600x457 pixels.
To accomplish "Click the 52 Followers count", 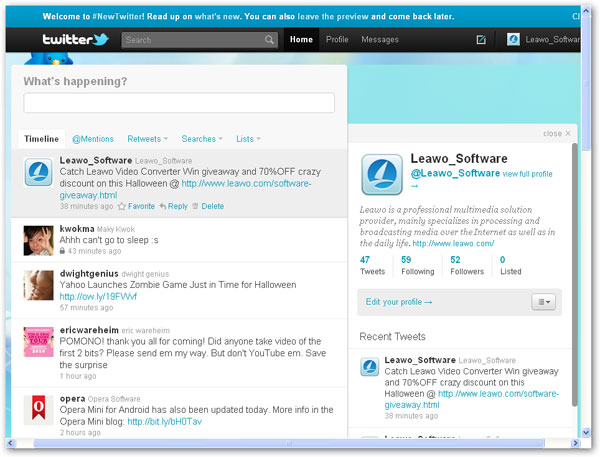I will (467, 265).
